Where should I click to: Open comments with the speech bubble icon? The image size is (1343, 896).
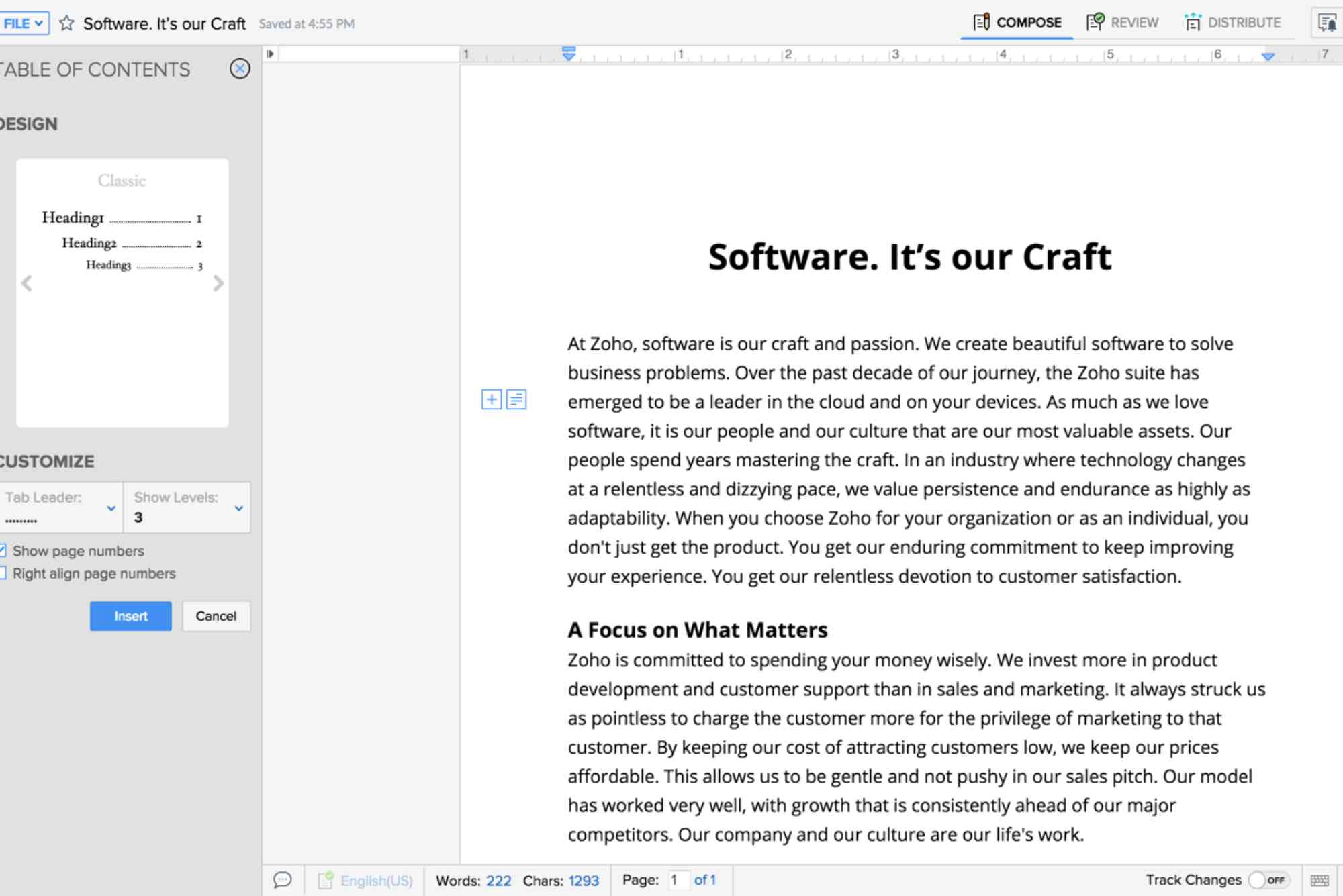[283, 880]
